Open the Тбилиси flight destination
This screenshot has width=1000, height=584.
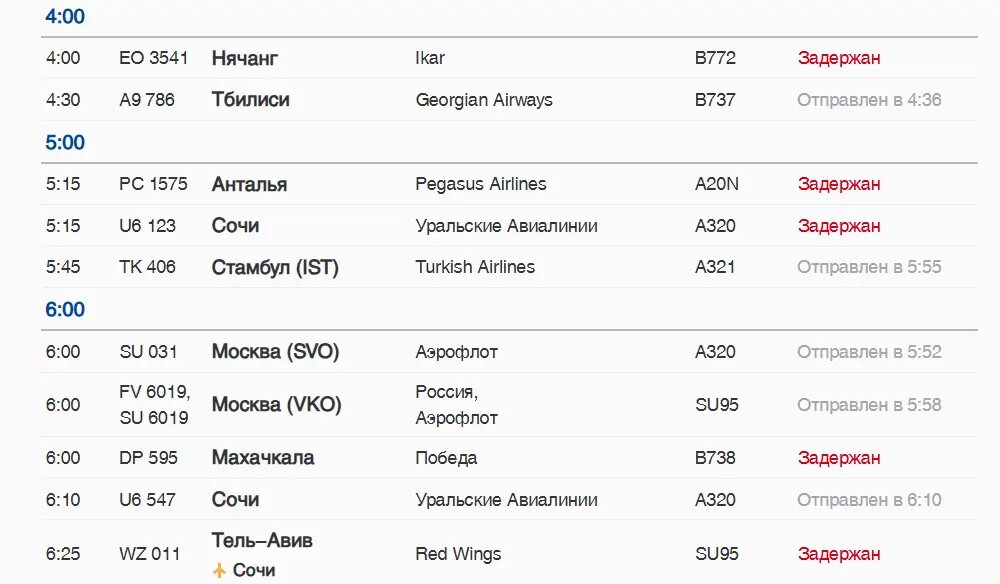point(250,99)
